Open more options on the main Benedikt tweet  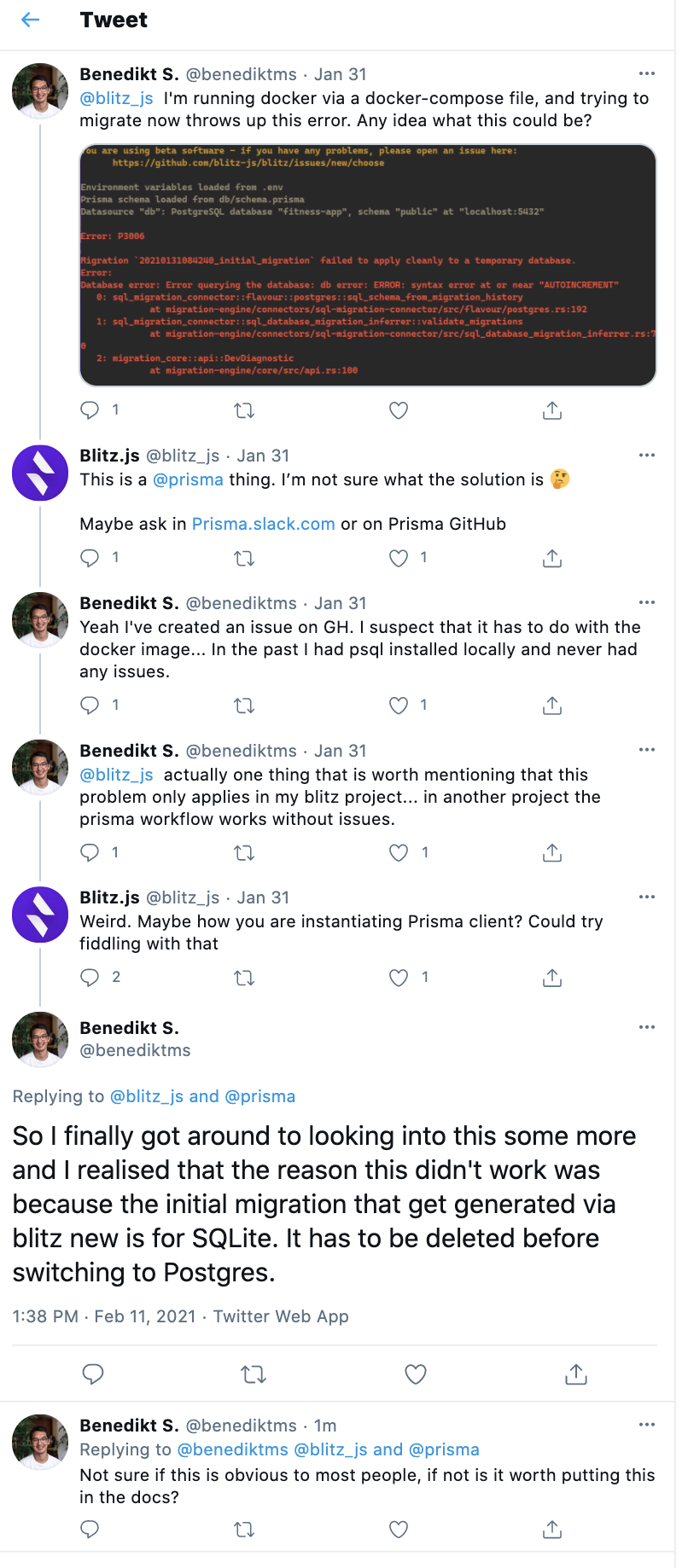[x=647, y=1027]
